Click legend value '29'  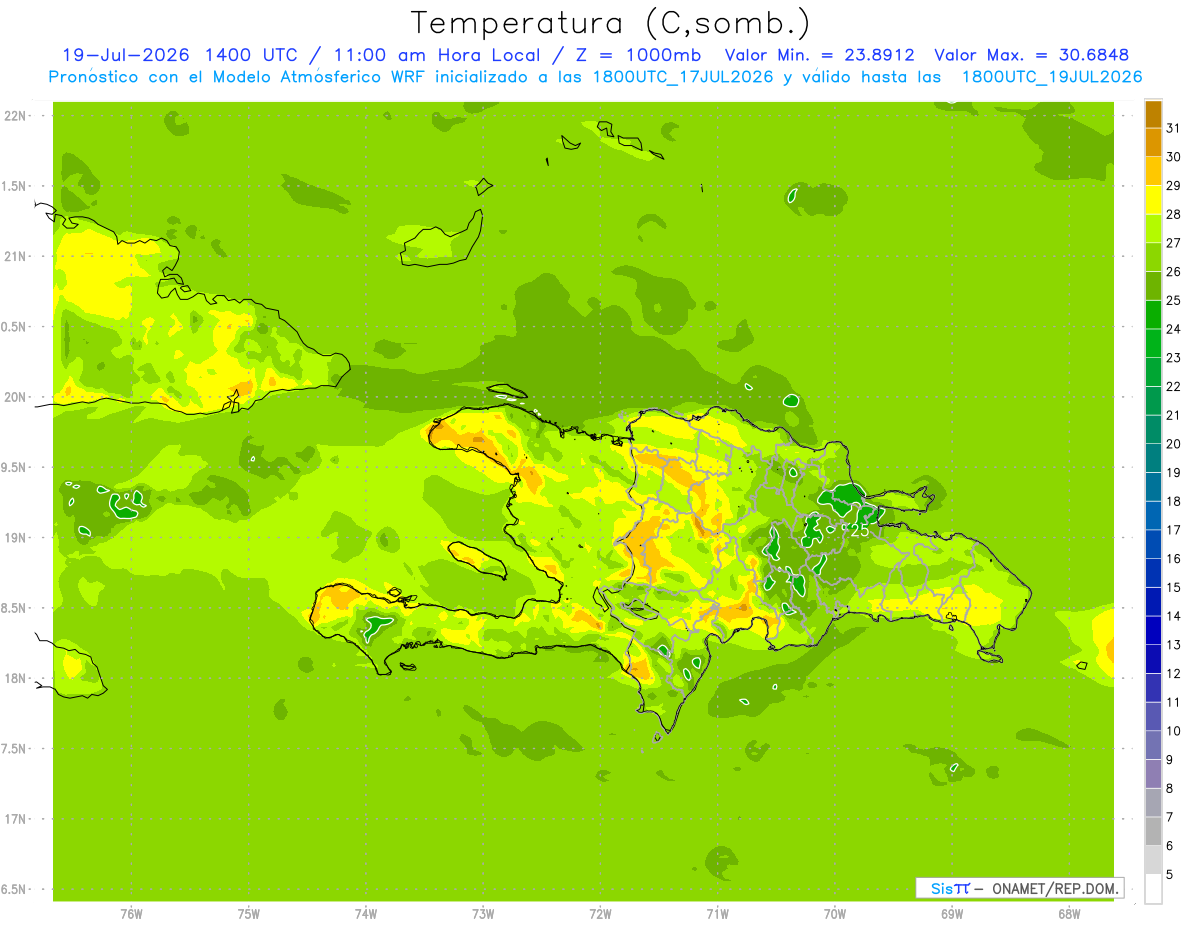tap(1175, 186)
